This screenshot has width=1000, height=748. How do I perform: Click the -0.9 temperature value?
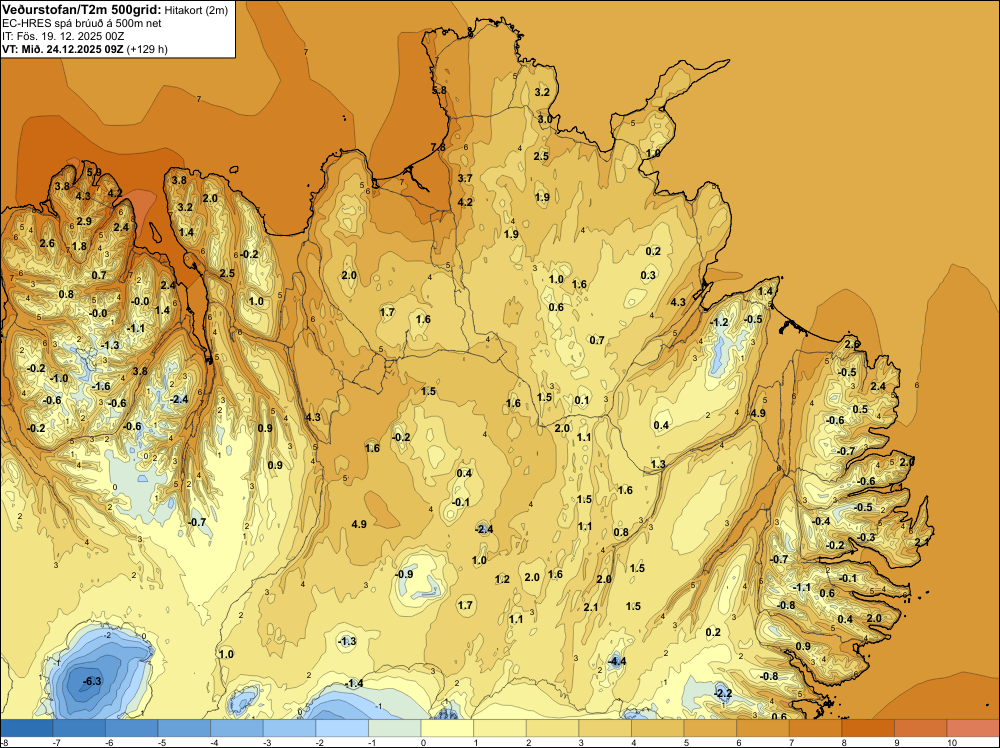point(404,574)
